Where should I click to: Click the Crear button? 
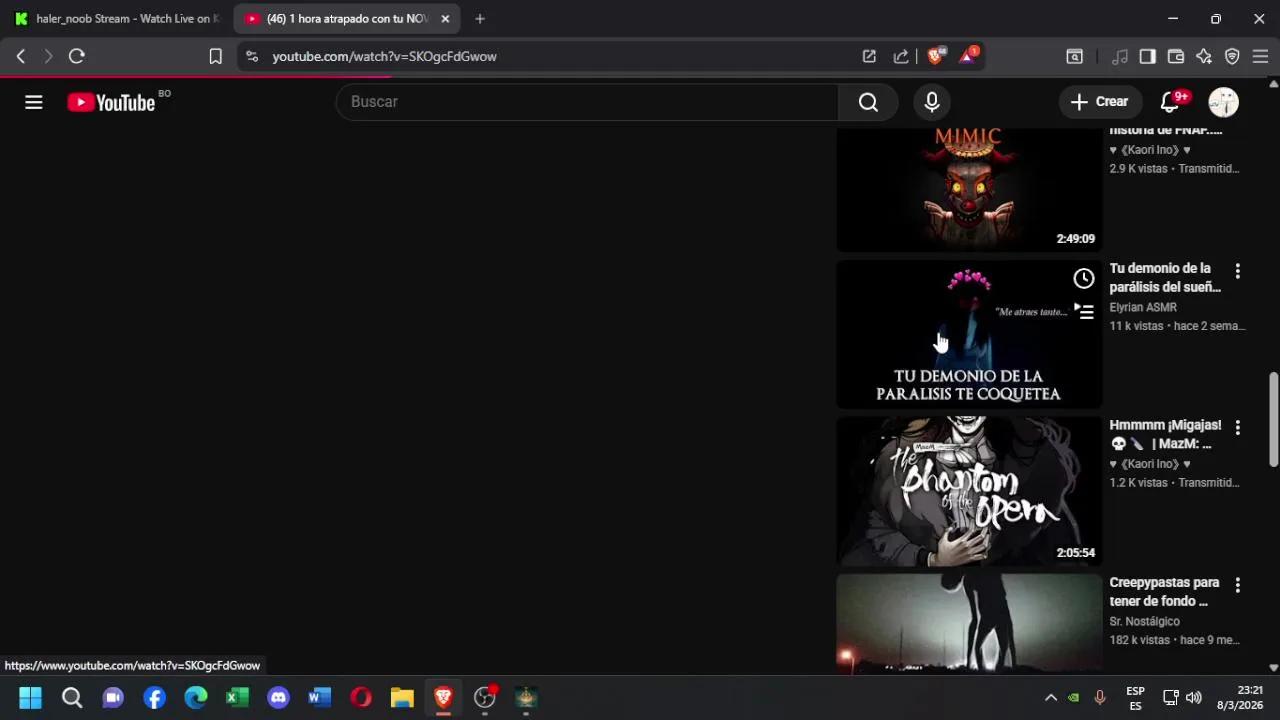pyautogui.click(x=1099, y=101)
